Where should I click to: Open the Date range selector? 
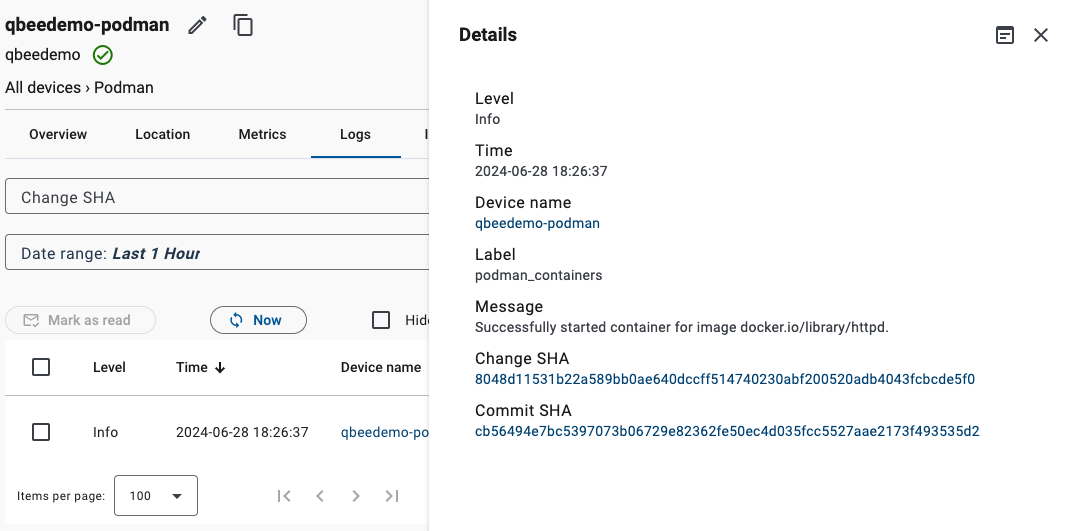point(216,254)
